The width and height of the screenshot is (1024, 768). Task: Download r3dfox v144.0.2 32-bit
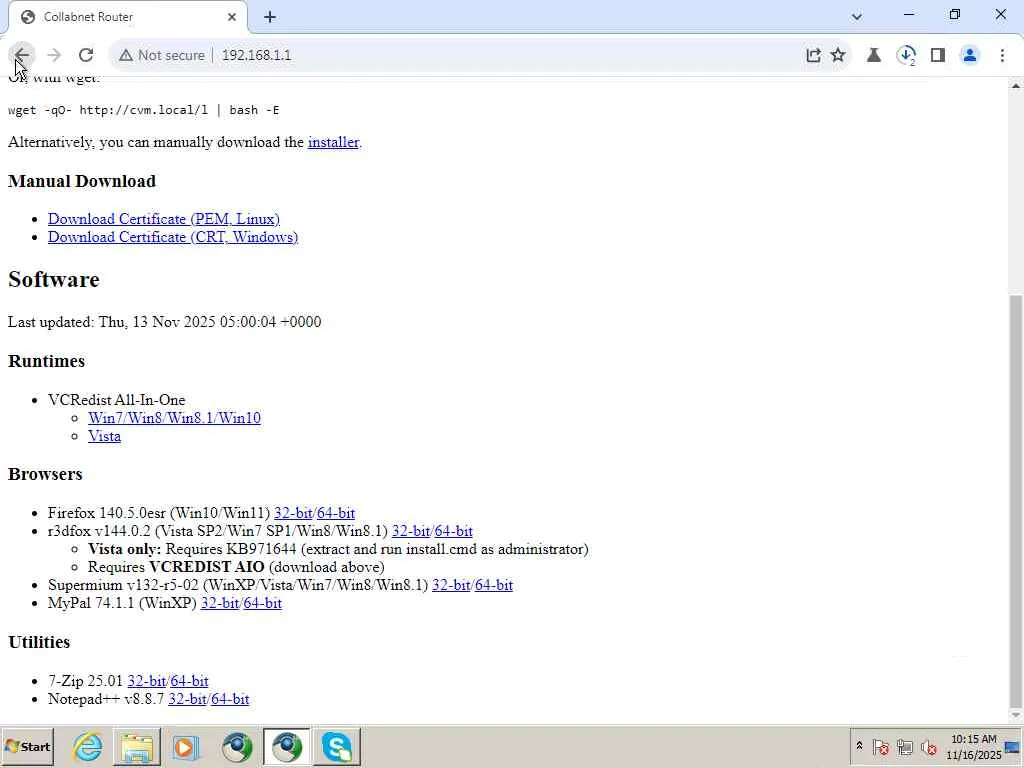point(411,532)
